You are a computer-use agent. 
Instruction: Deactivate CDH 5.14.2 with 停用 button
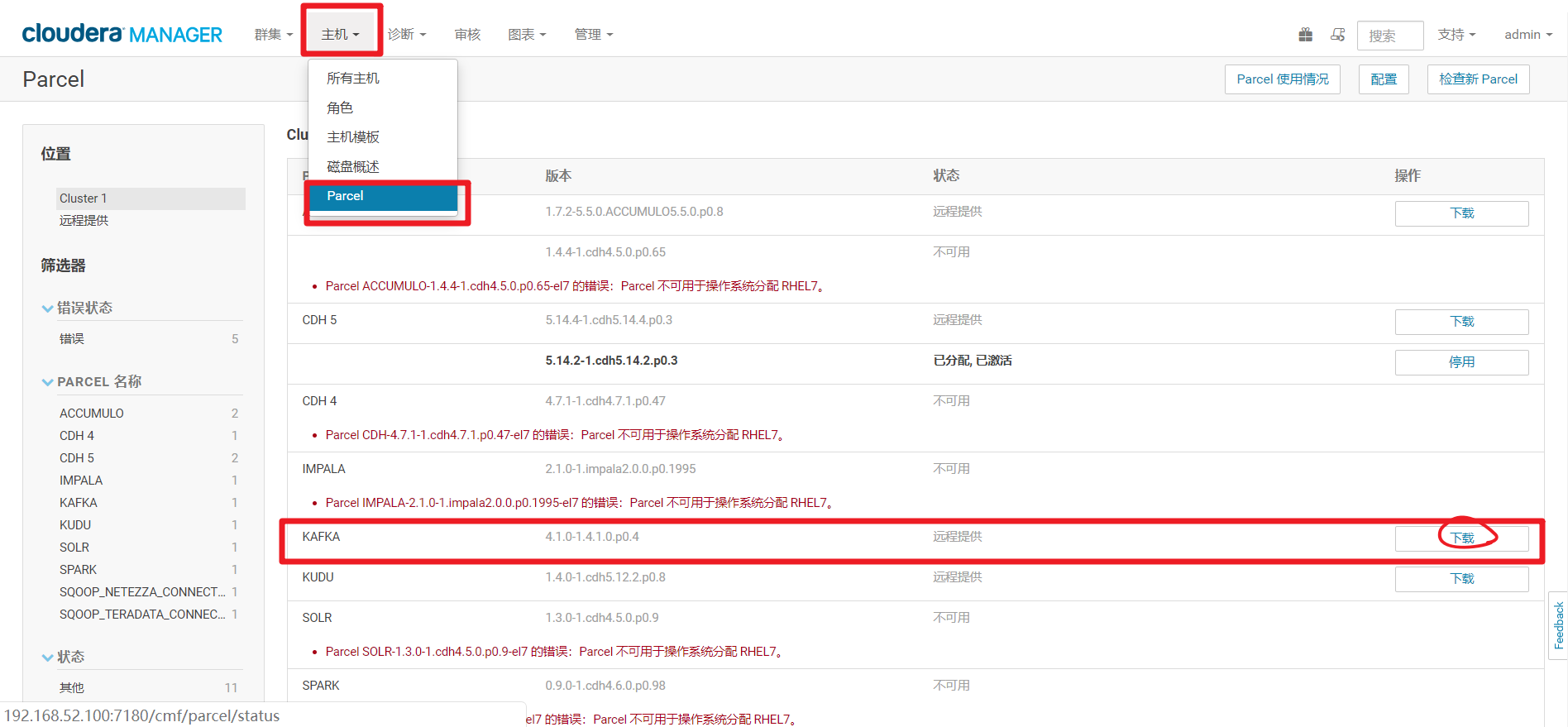tap(1461, 362)
